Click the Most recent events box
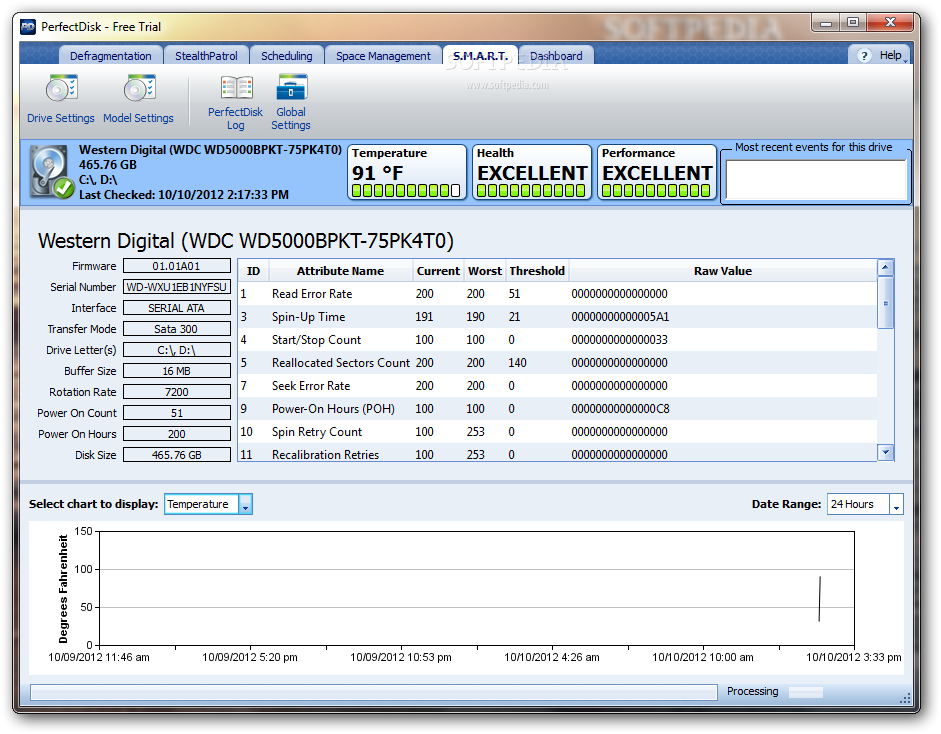The height and width of the screenshot is (734, 941). click(x=815, y=180)
